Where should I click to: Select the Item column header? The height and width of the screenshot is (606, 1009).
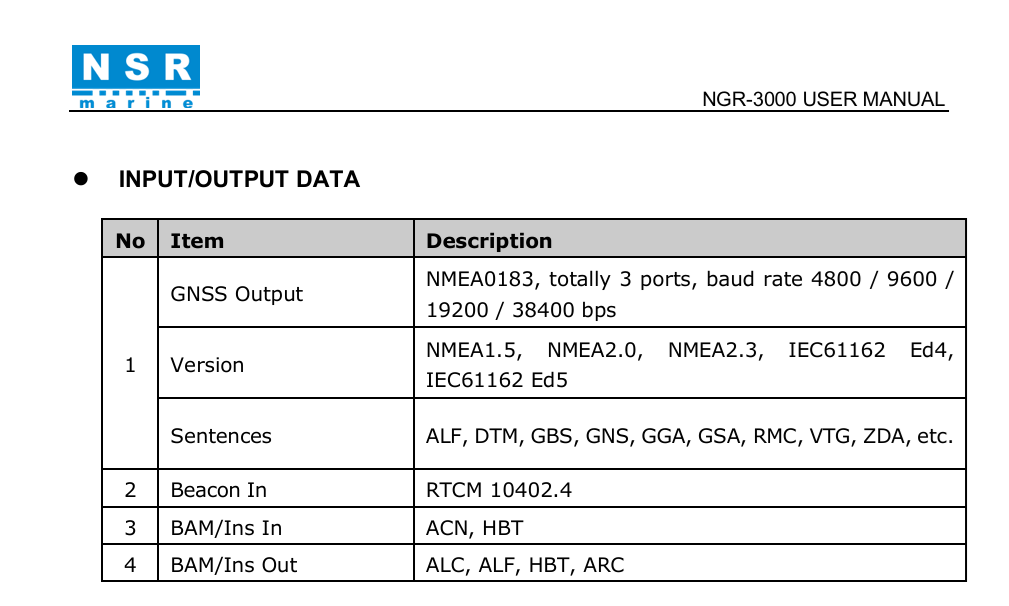(x=197, y=241)
